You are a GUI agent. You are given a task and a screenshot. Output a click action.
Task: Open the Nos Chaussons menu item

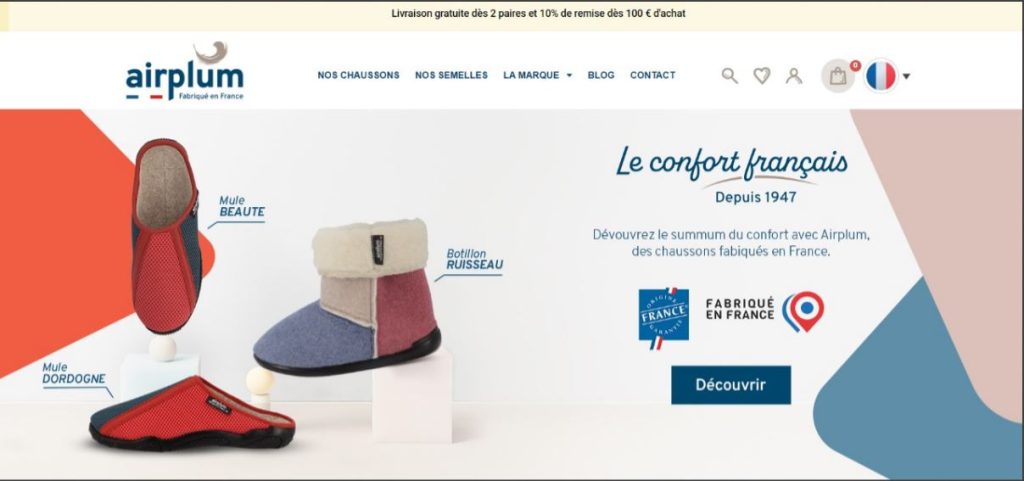[x=359, y=76]
